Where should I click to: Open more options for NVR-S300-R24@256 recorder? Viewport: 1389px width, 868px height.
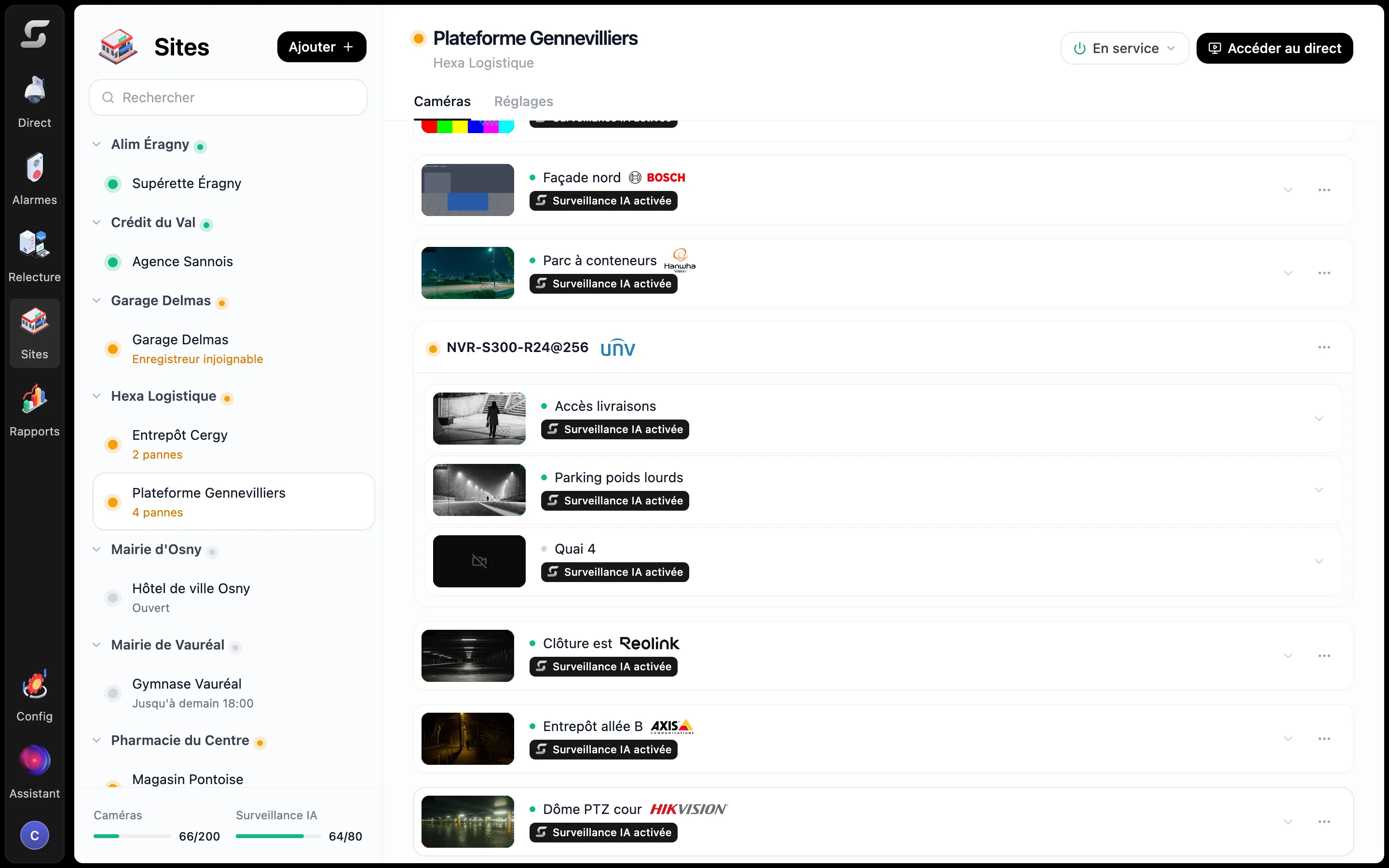point(1324,347)
